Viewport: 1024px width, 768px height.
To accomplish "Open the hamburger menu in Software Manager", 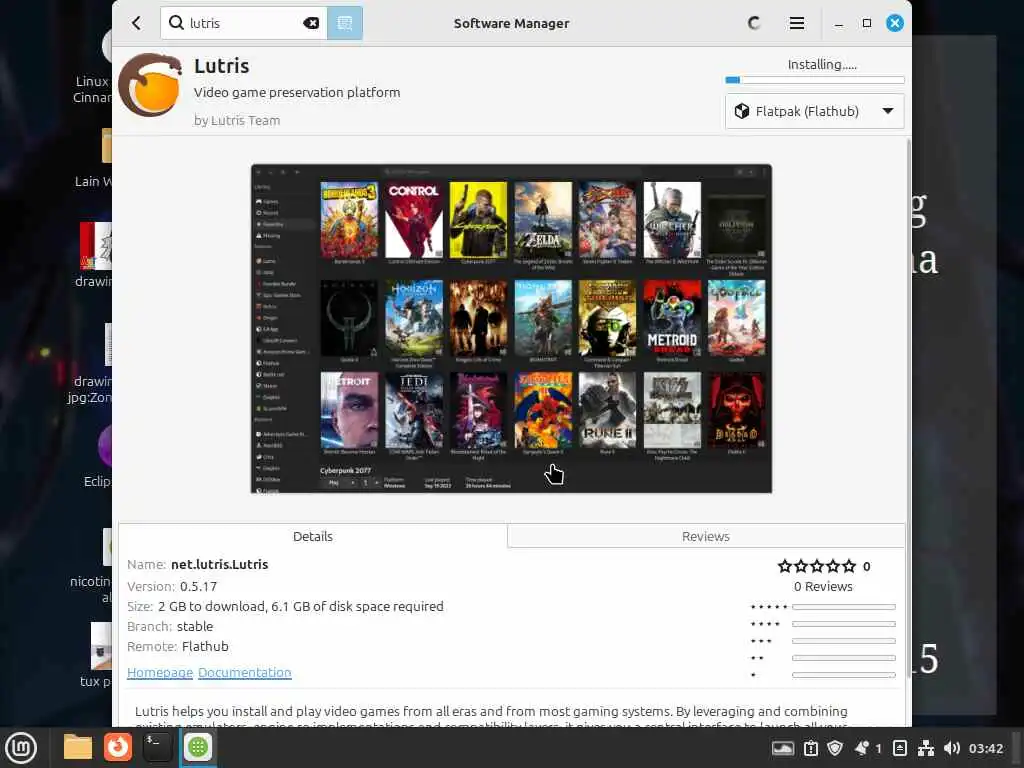I will coord(796,24).
